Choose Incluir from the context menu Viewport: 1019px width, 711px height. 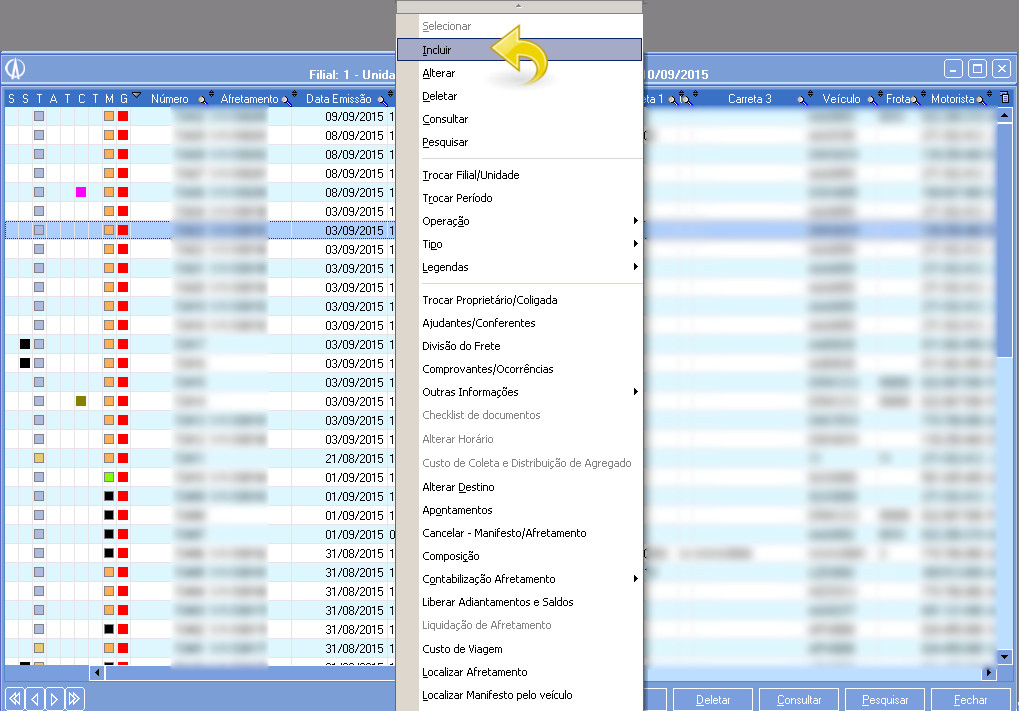point(437,50)
